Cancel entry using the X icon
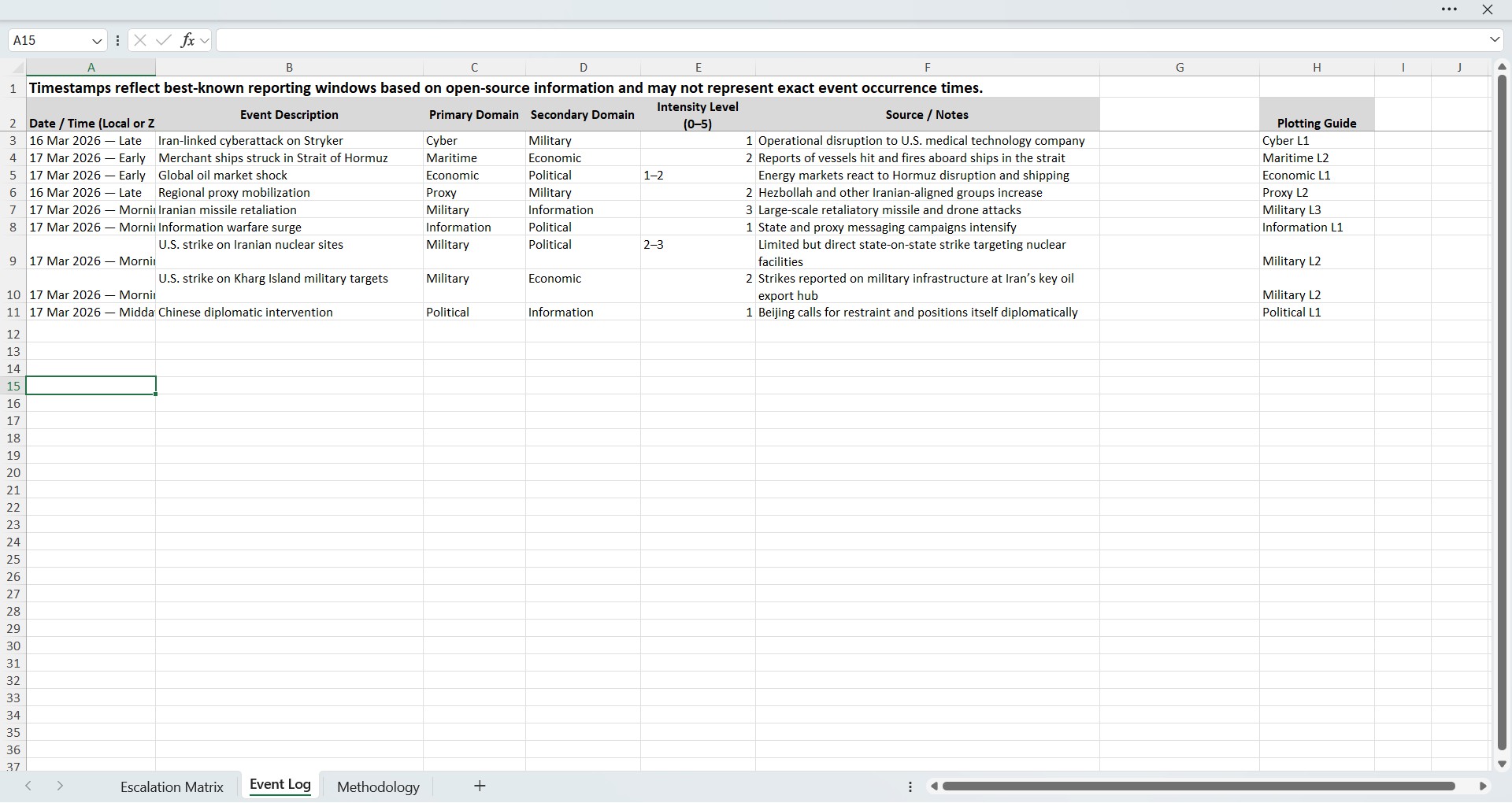This screenshot has height=803, width=1512. pyautogui.click(x=139, y=40)
